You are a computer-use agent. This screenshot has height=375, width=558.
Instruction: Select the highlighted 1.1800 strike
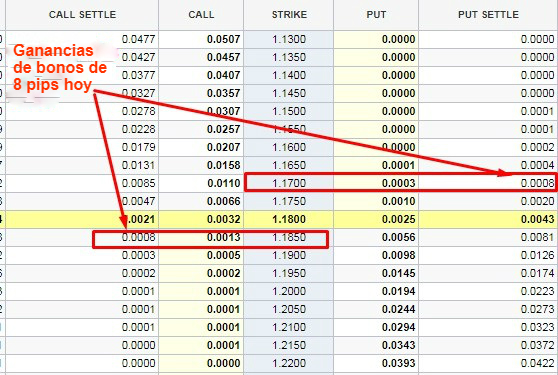tap(289, 219)
